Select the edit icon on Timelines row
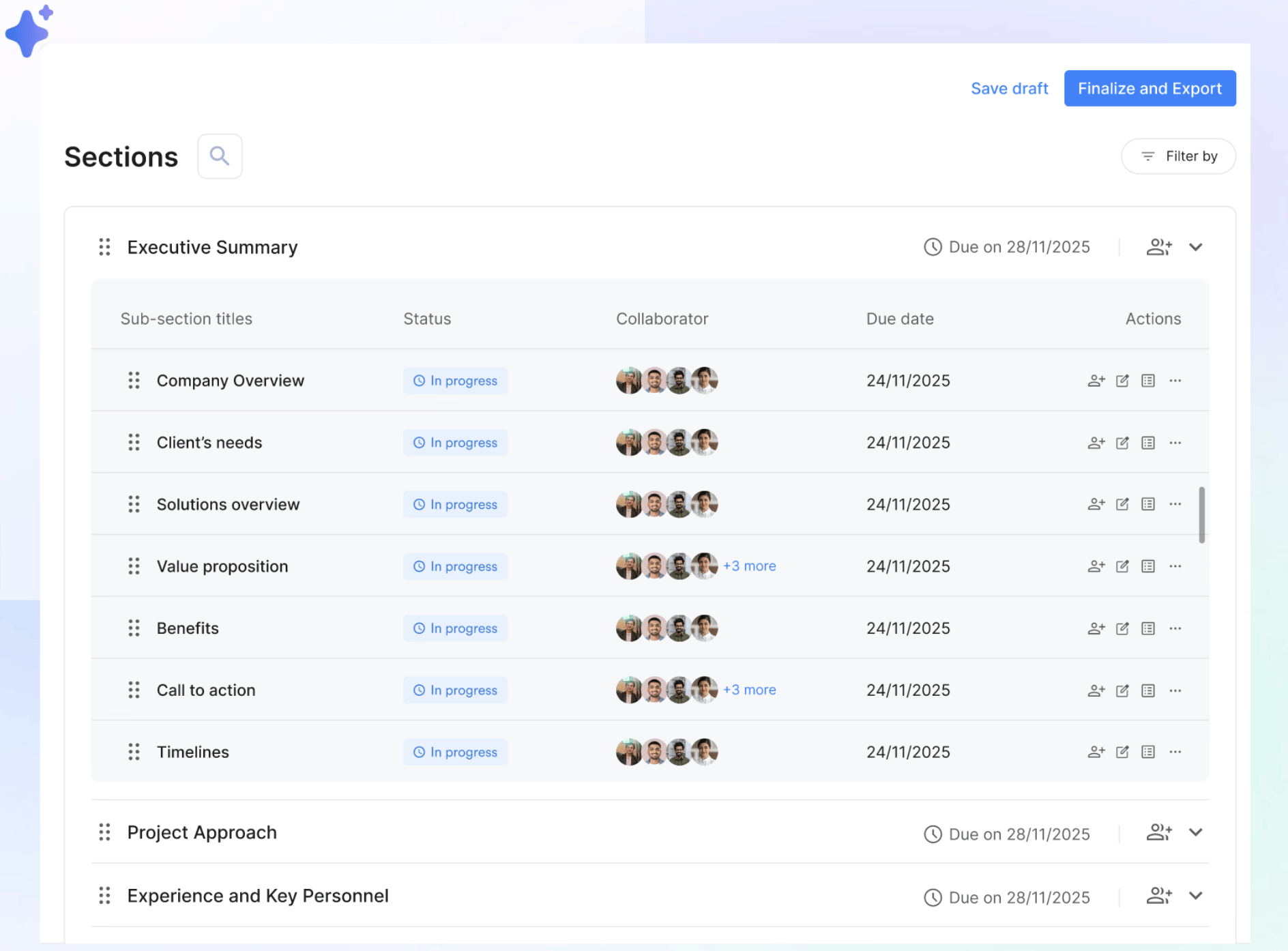This screenshot has height=951, width=1288. click(x=1122, y=751)
